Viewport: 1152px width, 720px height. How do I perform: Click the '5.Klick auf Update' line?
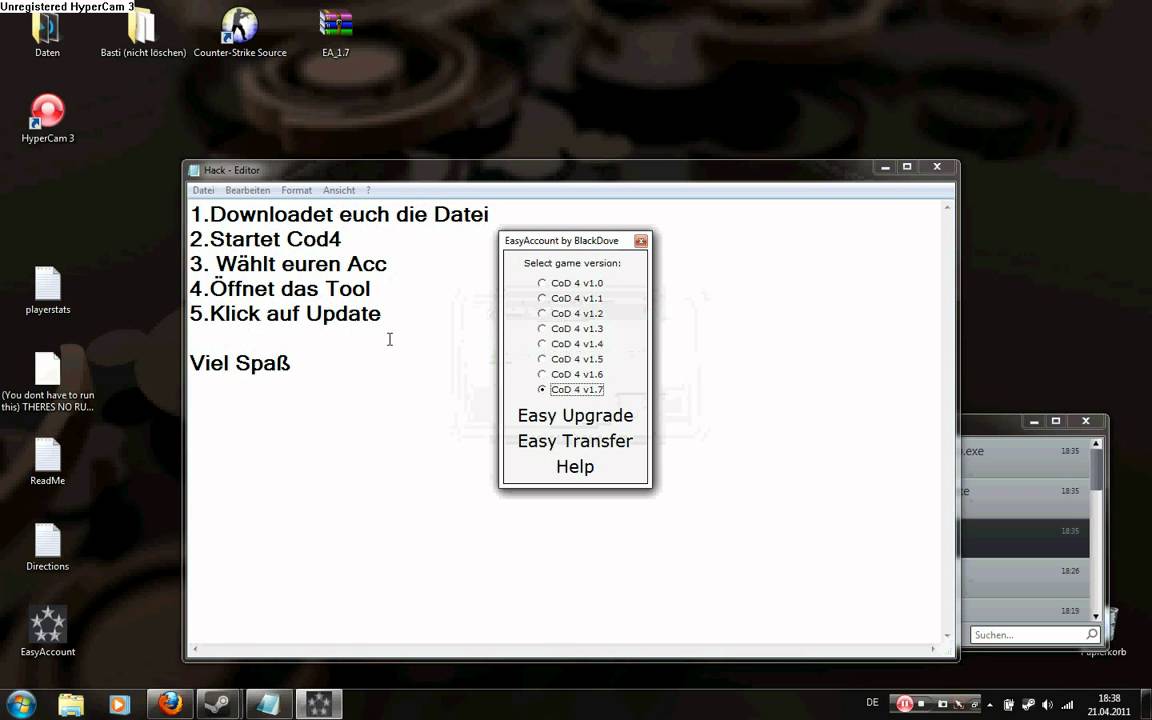[x=286, y=314]
